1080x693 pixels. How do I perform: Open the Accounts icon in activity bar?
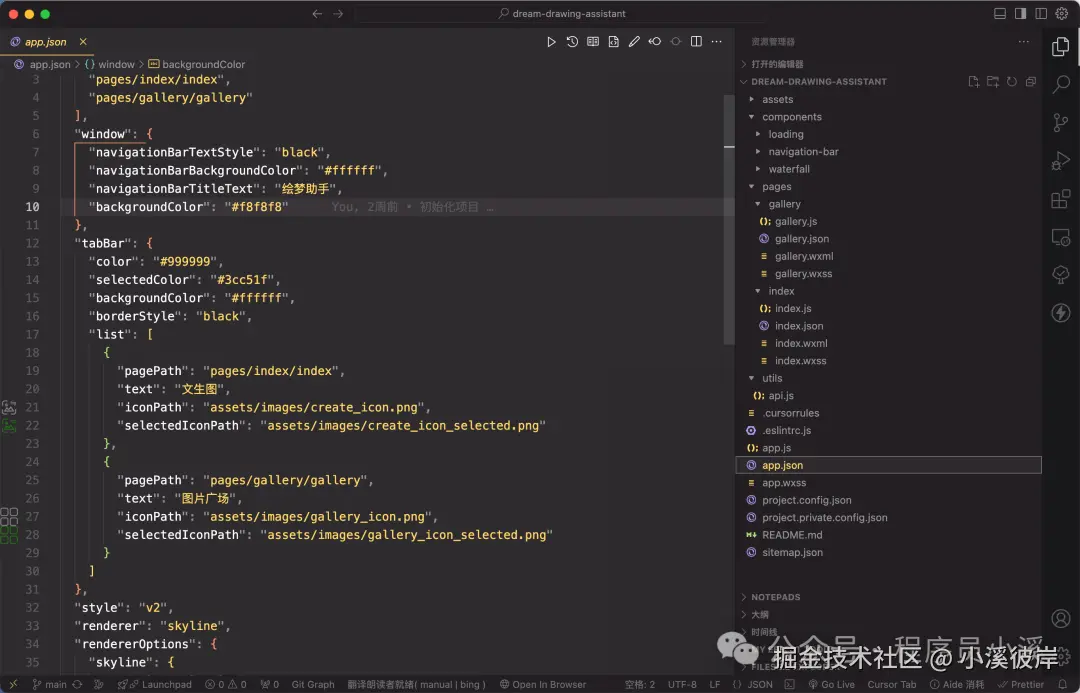click(1061, 618)
